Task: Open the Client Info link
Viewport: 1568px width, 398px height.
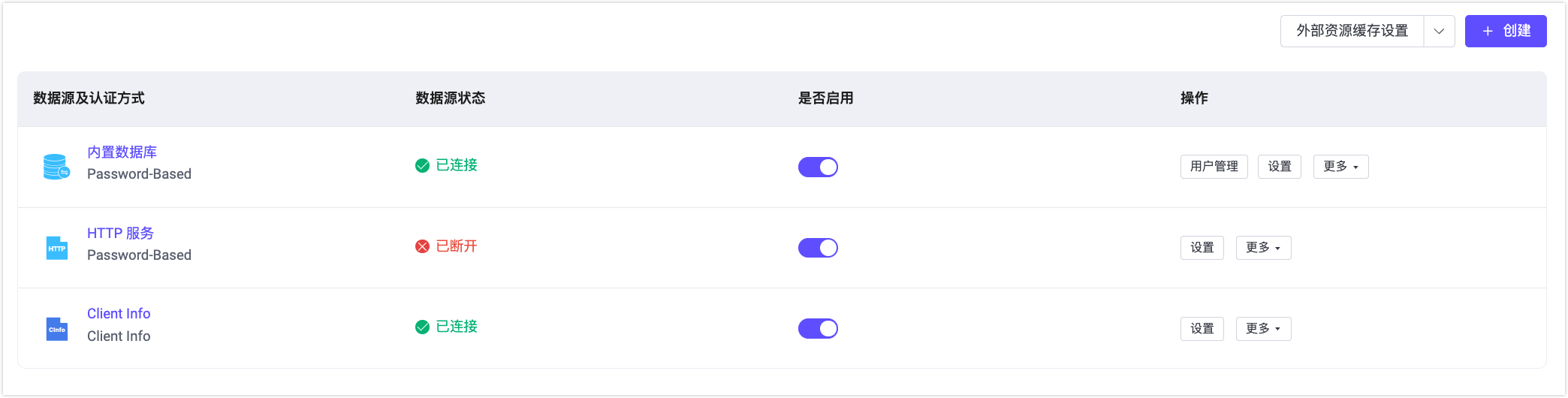Action: 119,314
